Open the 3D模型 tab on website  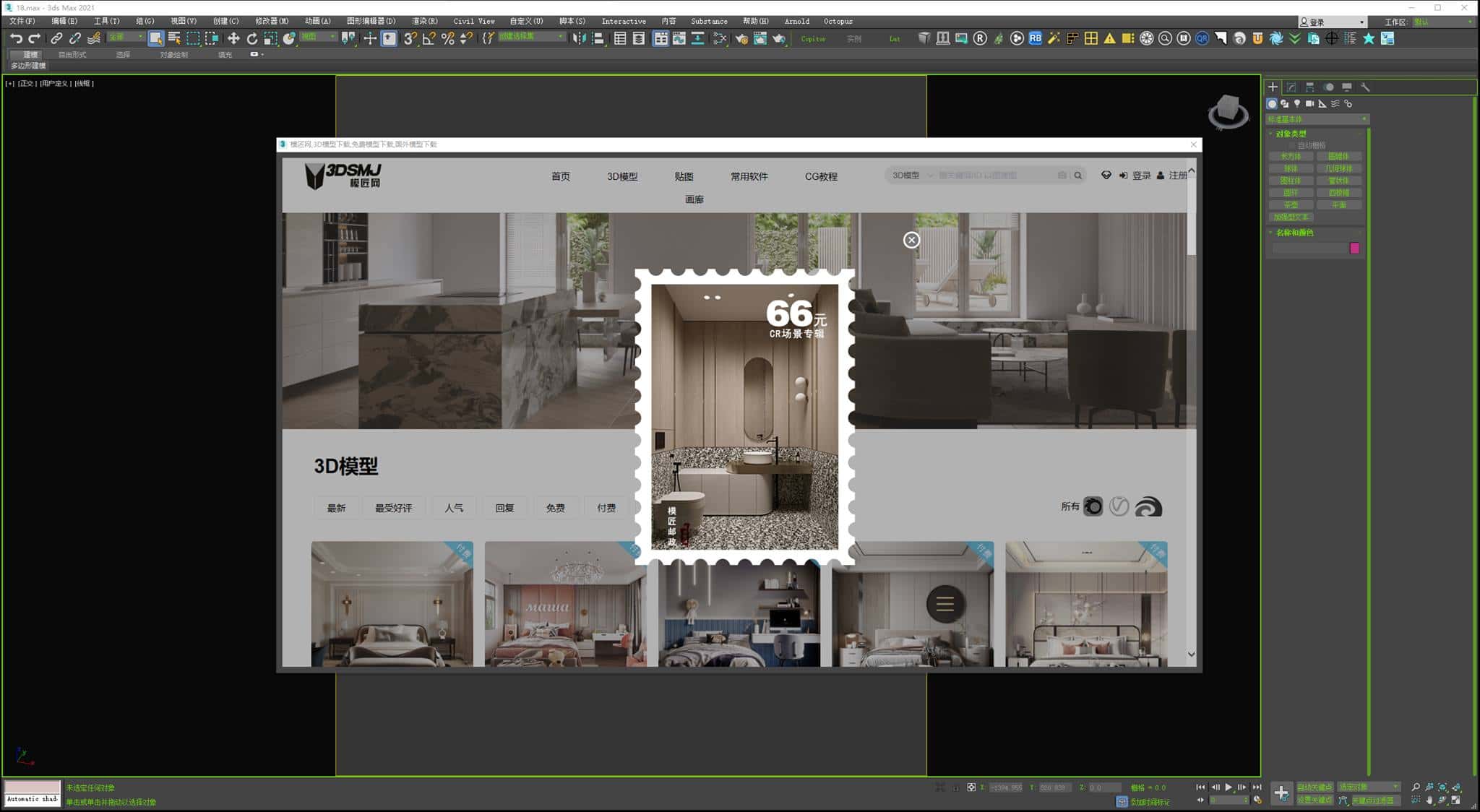[621, 176]
